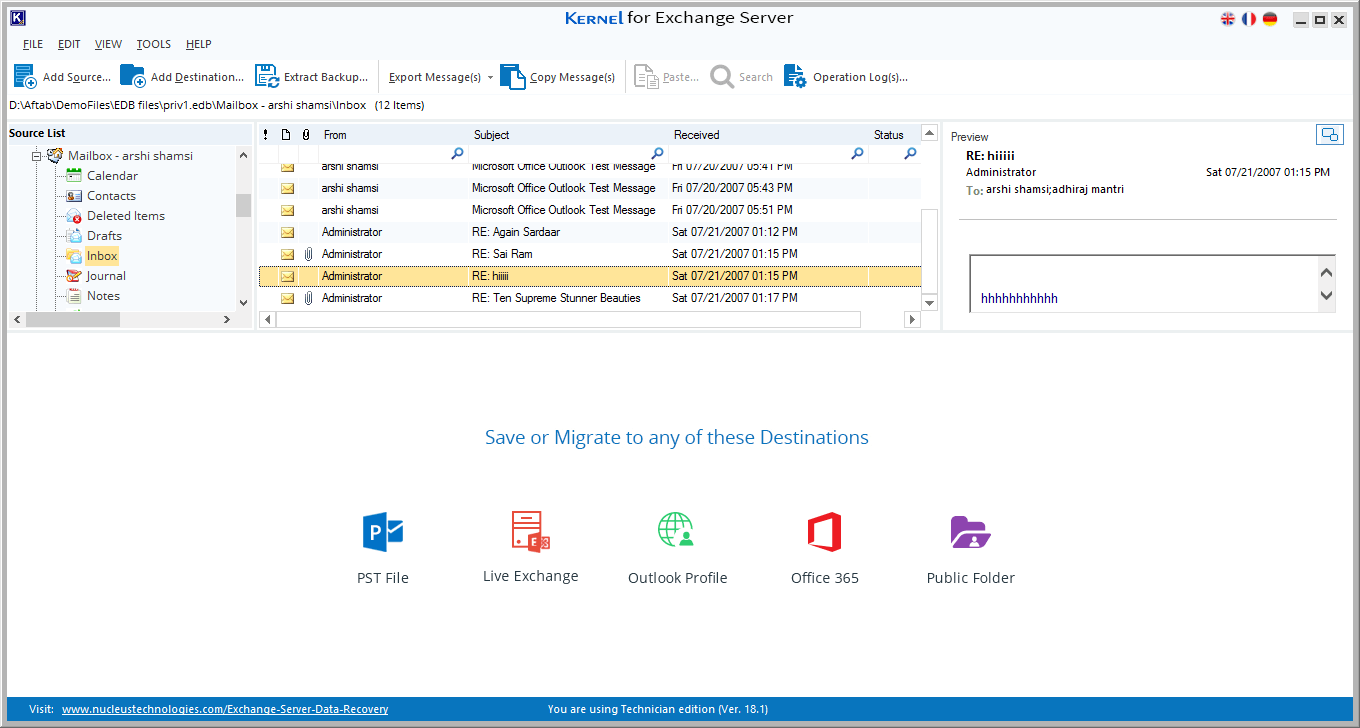Click the source list vertical scrollbar down arrow
The image size is (1360, 728).
click(x=243, y=302)
